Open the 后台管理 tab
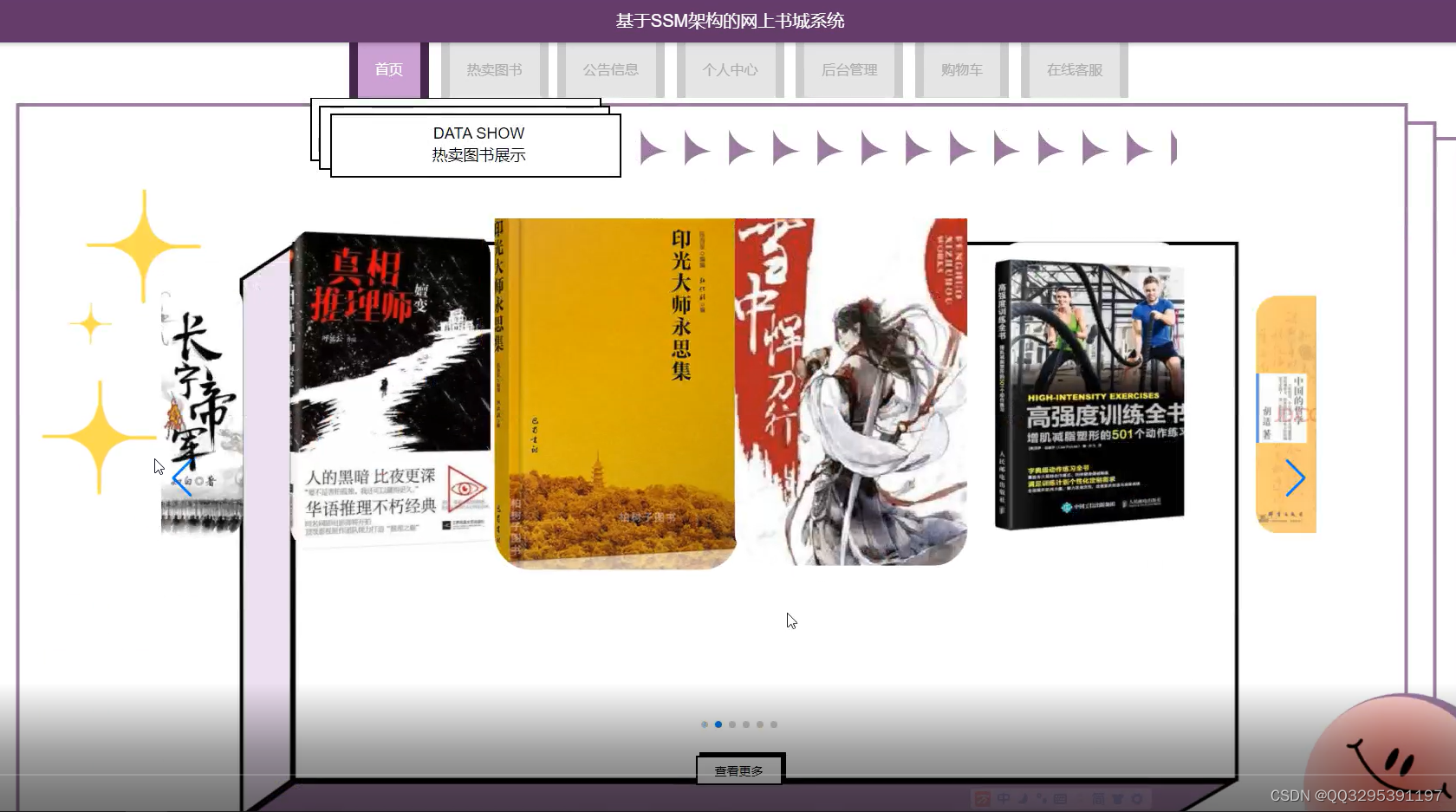The image size is (1456, 812). [849, 69]
